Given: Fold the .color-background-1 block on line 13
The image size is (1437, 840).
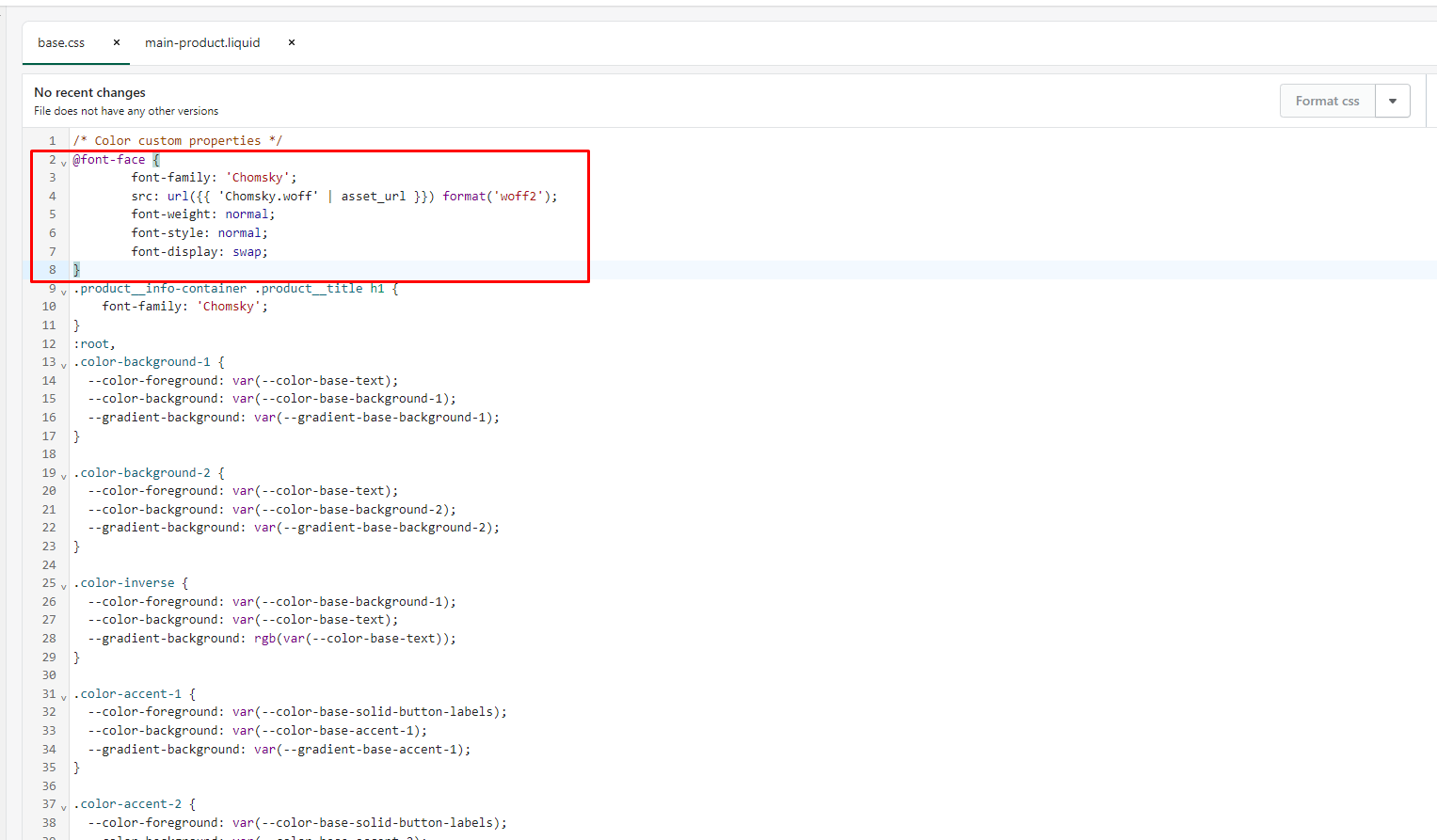Looking at the screenshot, I should click(x=64, y=364).
